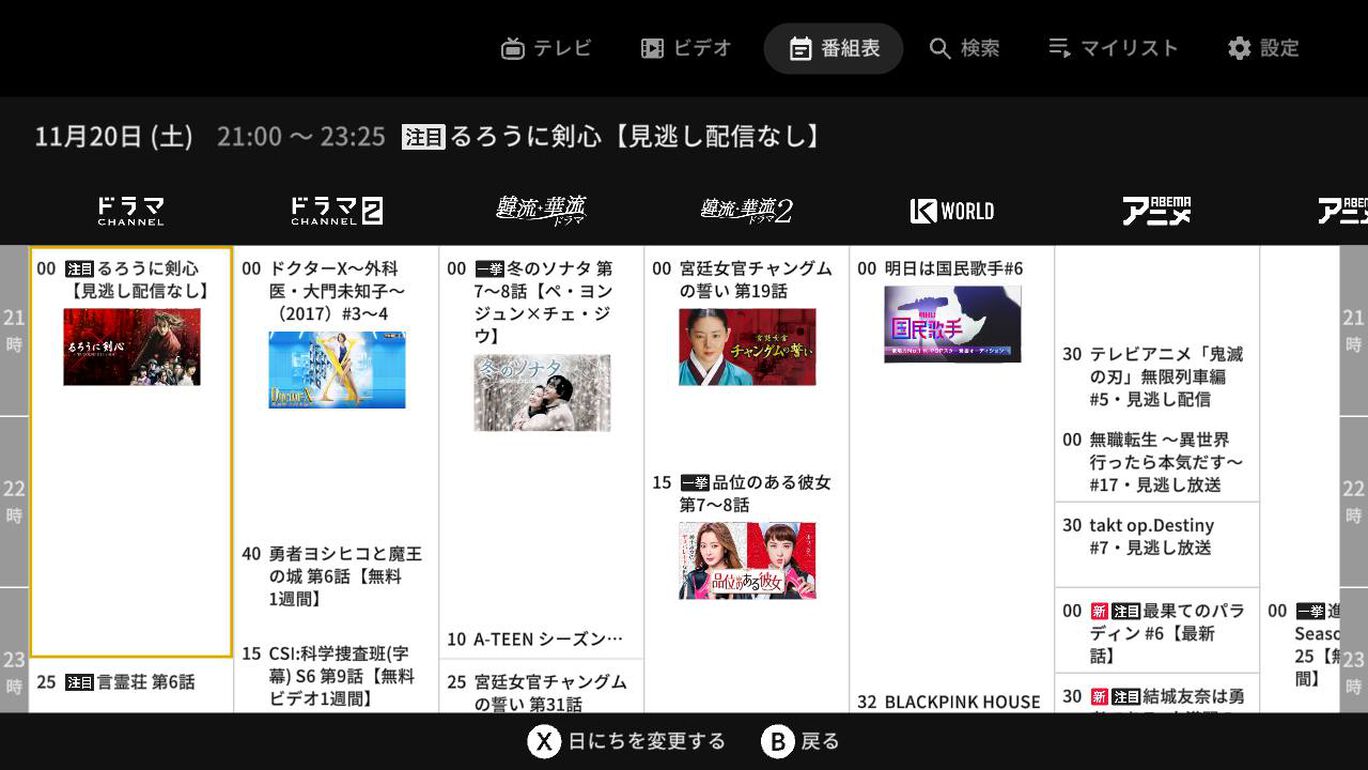This screenshot has height=770, width=1368.
Task: Select the ドラマ CHANNEL logo
Action: tap(131, 211)
